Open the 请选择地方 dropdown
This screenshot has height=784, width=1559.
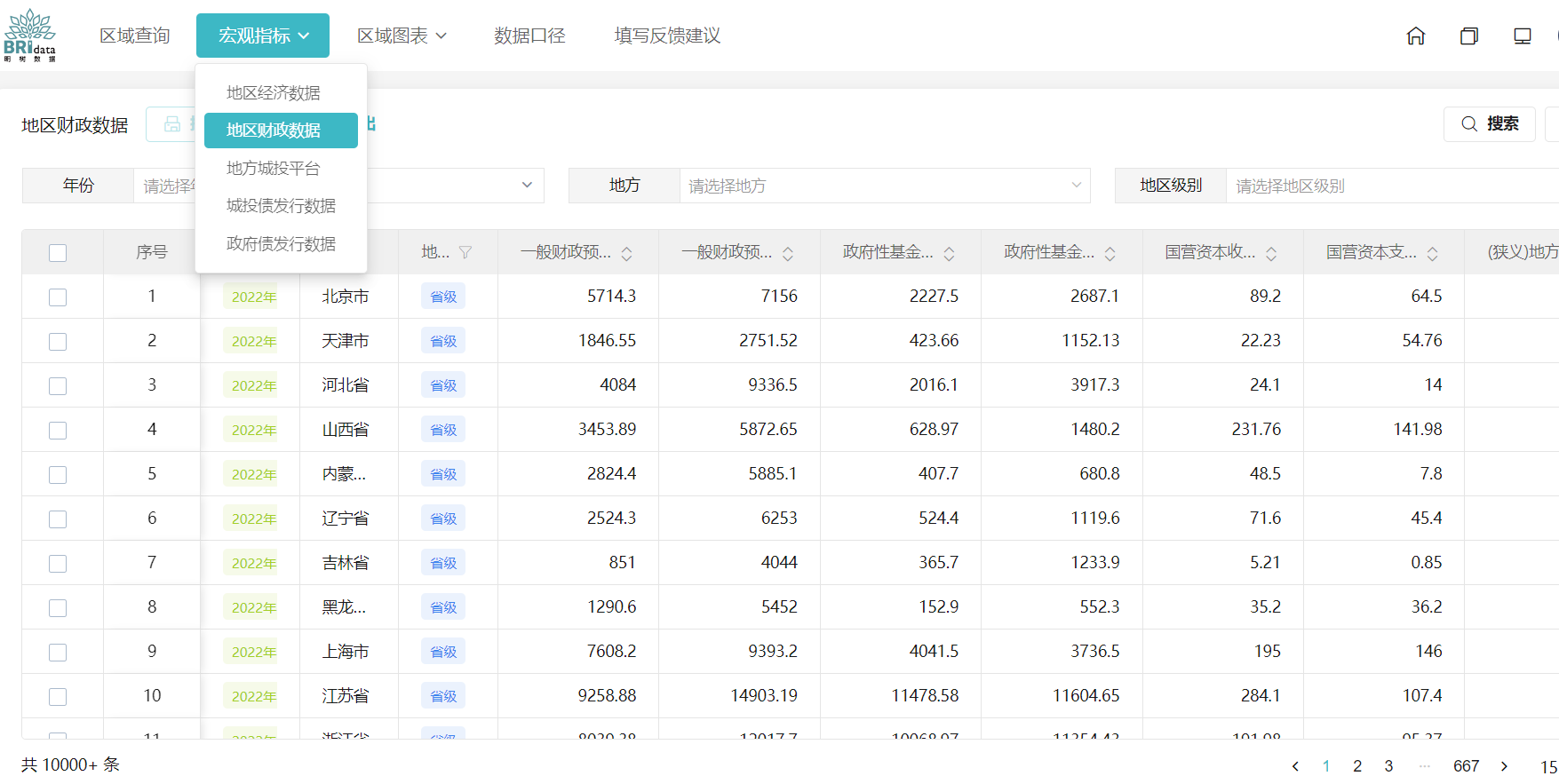click(885, 186)
